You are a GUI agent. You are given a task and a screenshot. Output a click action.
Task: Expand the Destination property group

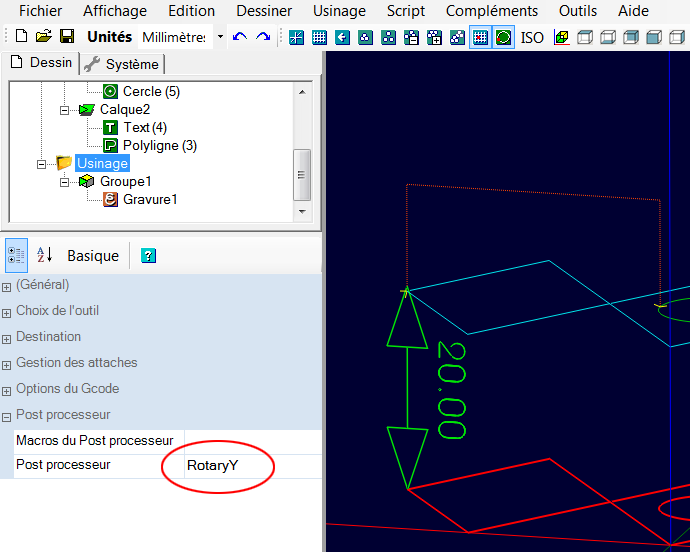pos(7,339)
